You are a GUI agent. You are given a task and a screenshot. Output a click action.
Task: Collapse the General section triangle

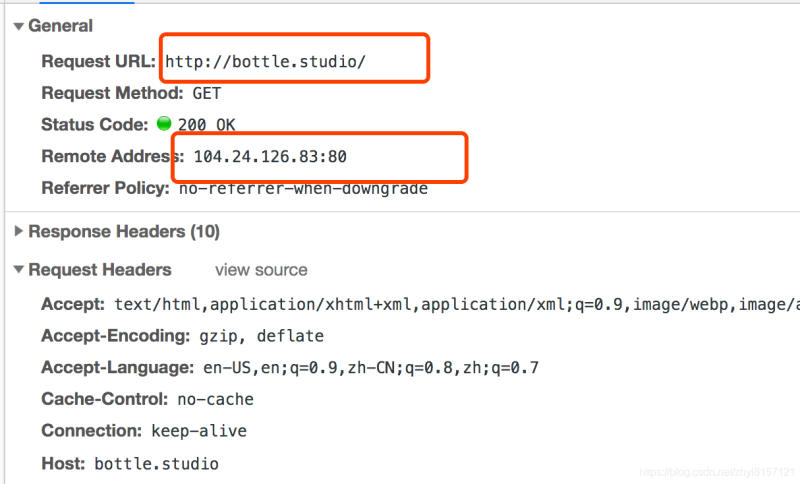click(x=19, y=26)
